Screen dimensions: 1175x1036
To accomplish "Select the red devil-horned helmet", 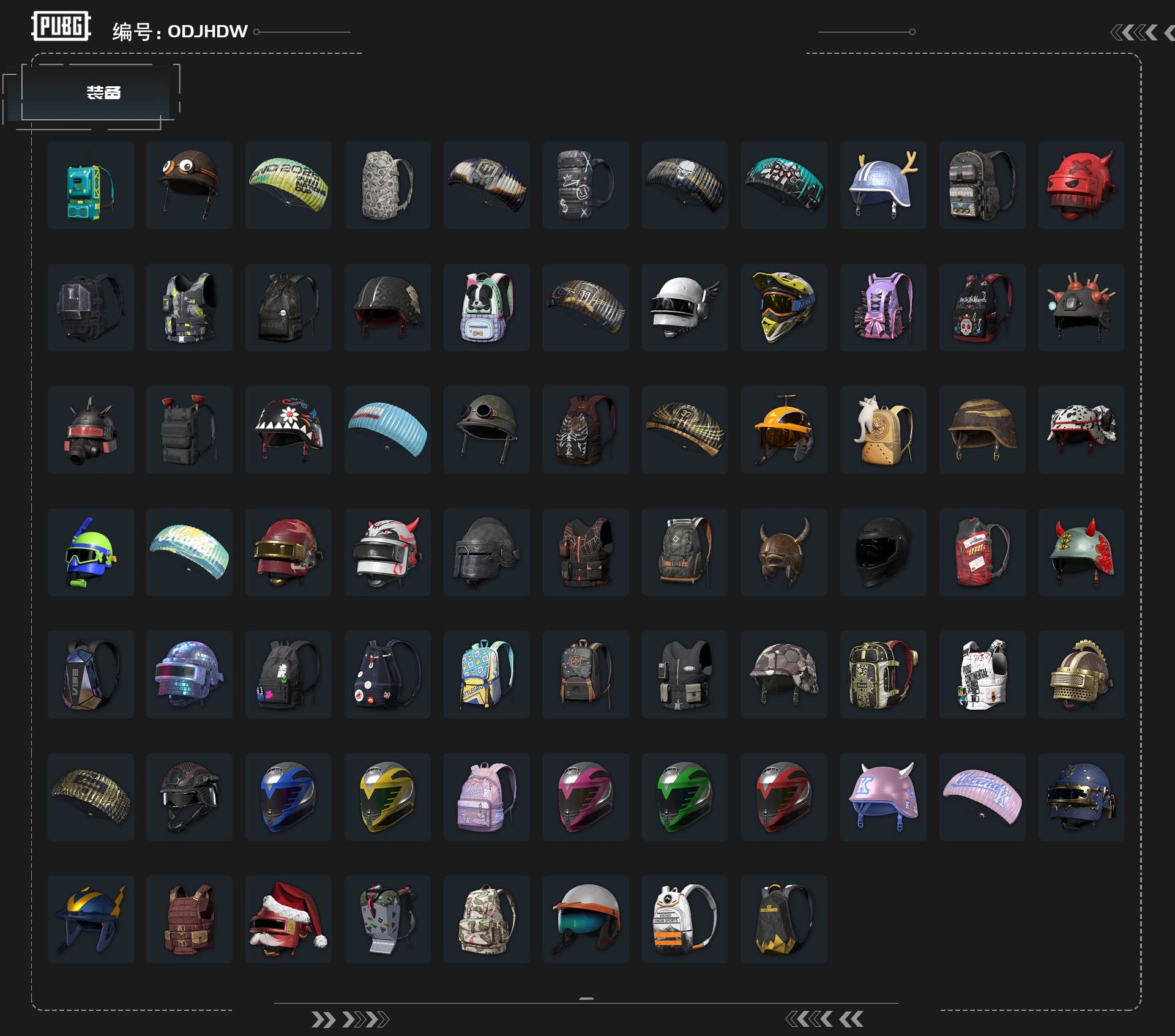I will tap(1082, 185).
